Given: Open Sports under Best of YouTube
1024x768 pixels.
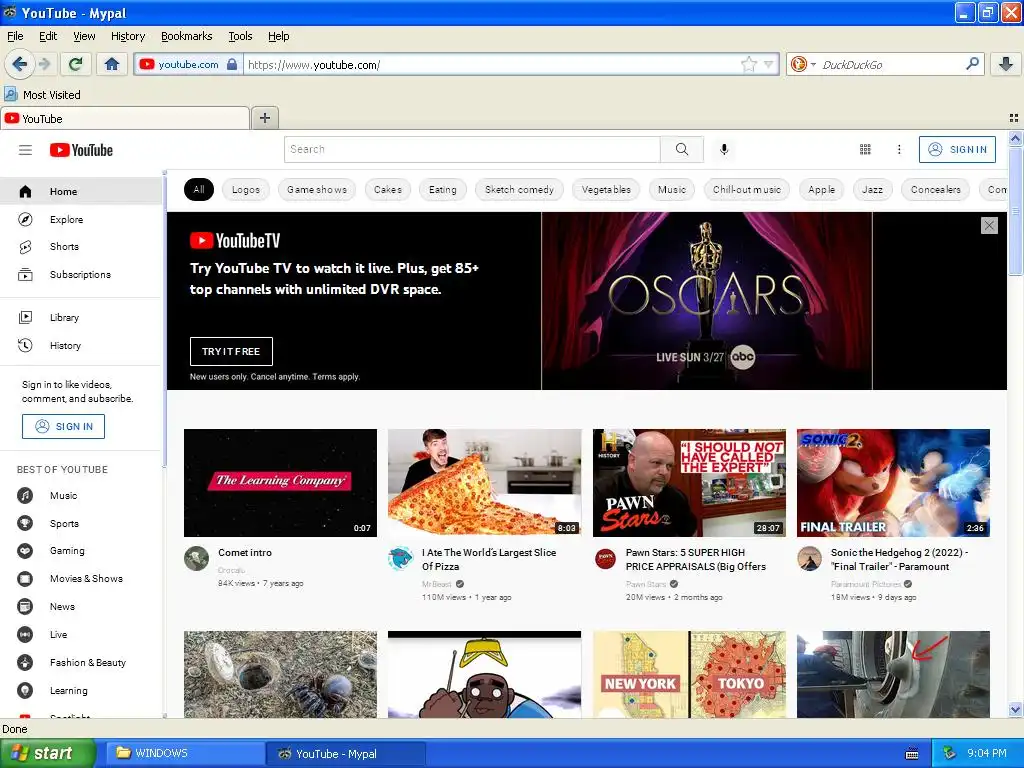Looking at the screenshot, I should [x=81, y=523].
